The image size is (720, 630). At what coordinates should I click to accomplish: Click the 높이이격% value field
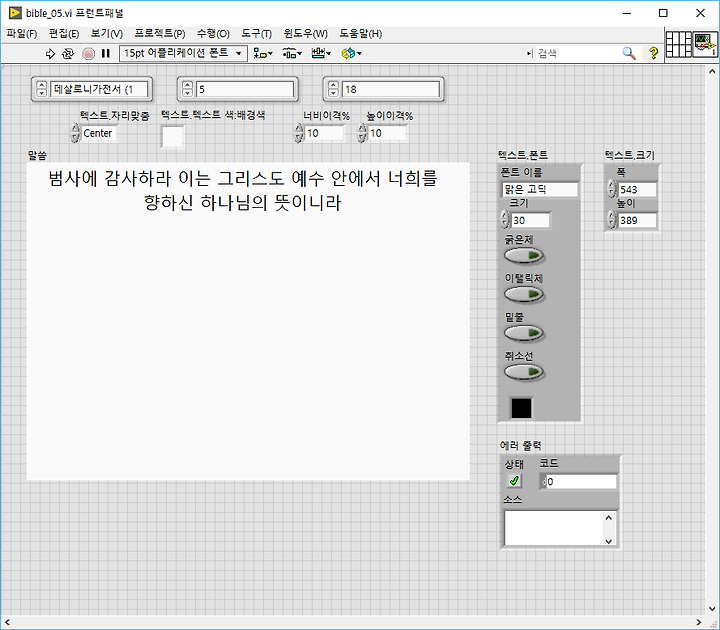(x=387, y=133)
